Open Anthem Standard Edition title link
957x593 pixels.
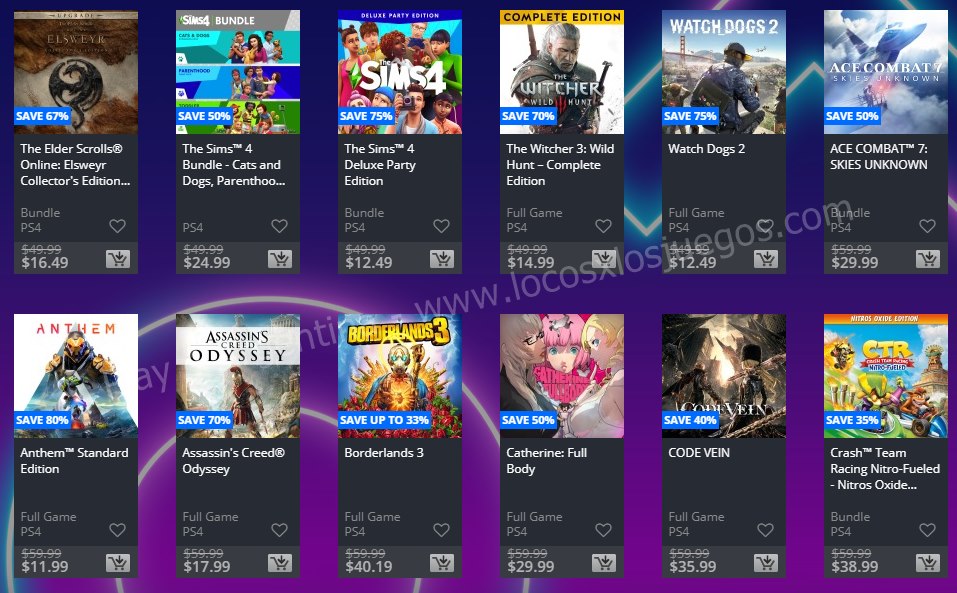pos(74,461)
